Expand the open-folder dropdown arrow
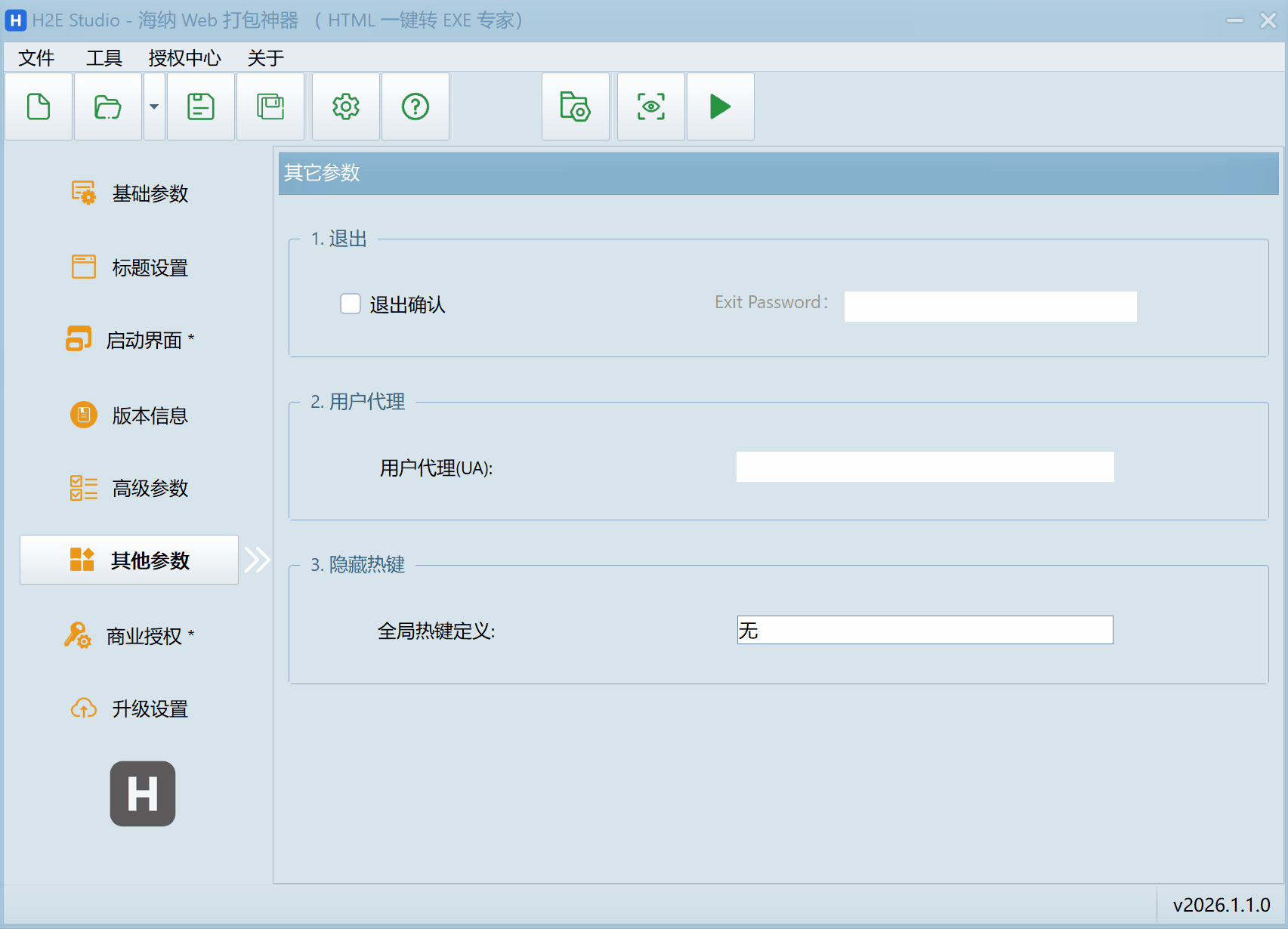The height and width of the screenshot is (929, 1288). [x=154, y=106]
